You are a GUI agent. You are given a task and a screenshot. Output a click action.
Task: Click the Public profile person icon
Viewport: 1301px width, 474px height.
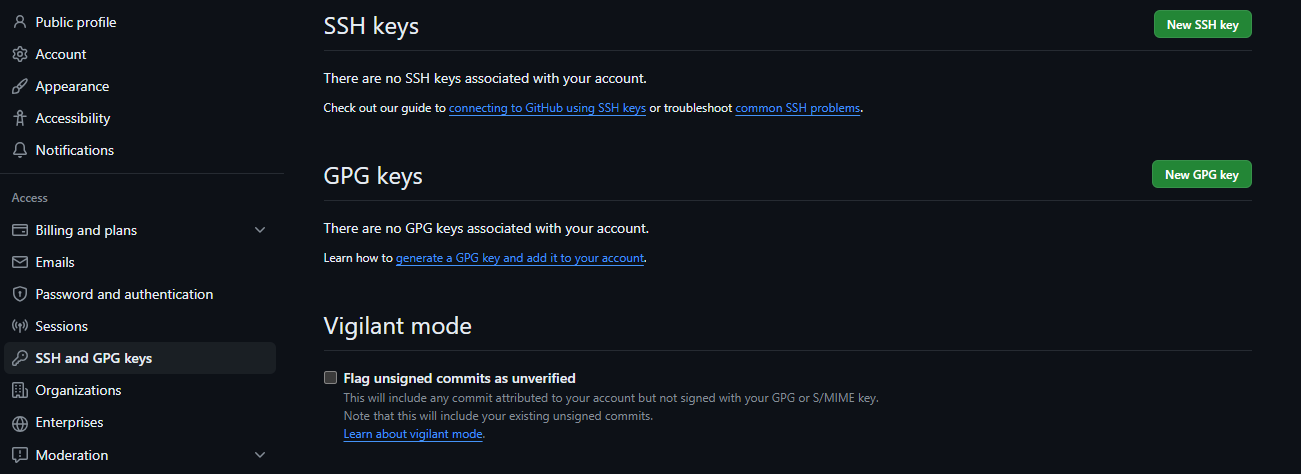(x=19, y=22)
